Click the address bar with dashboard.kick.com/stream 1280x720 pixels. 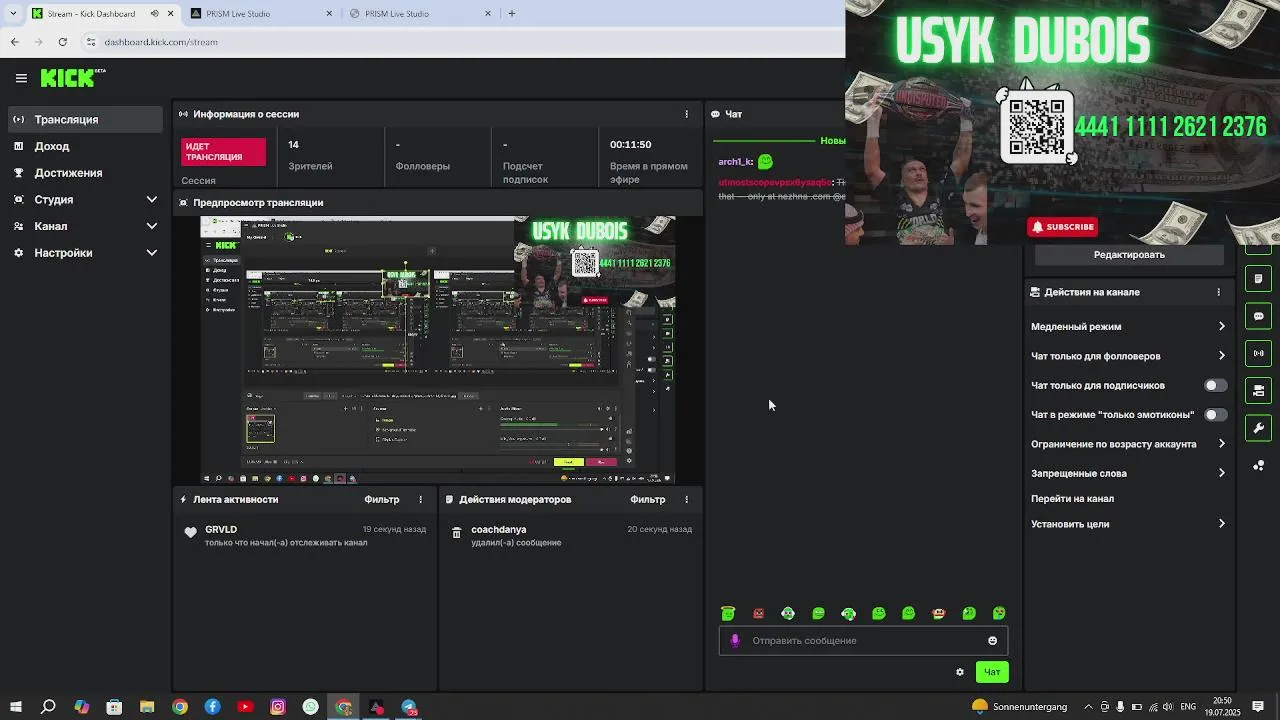click(460, 42)
